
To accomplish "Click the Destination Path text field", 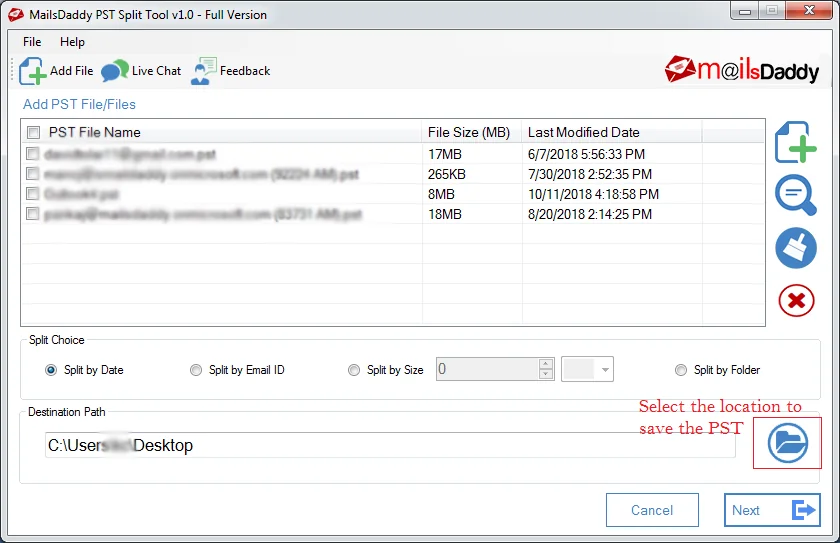I will [390, 446].
